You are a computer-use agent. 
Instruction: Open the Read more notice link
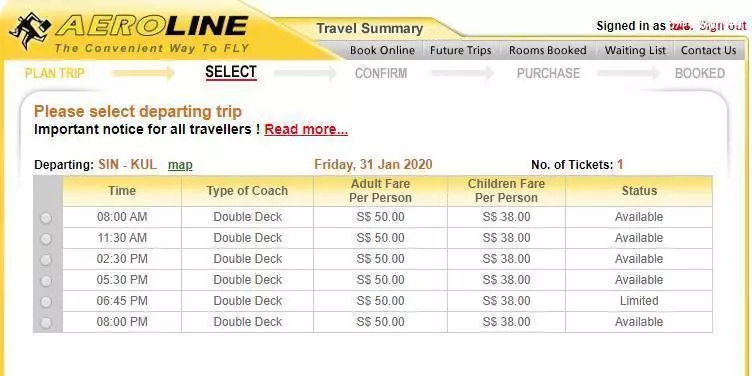pyautogui.click(x=306, y=129)
